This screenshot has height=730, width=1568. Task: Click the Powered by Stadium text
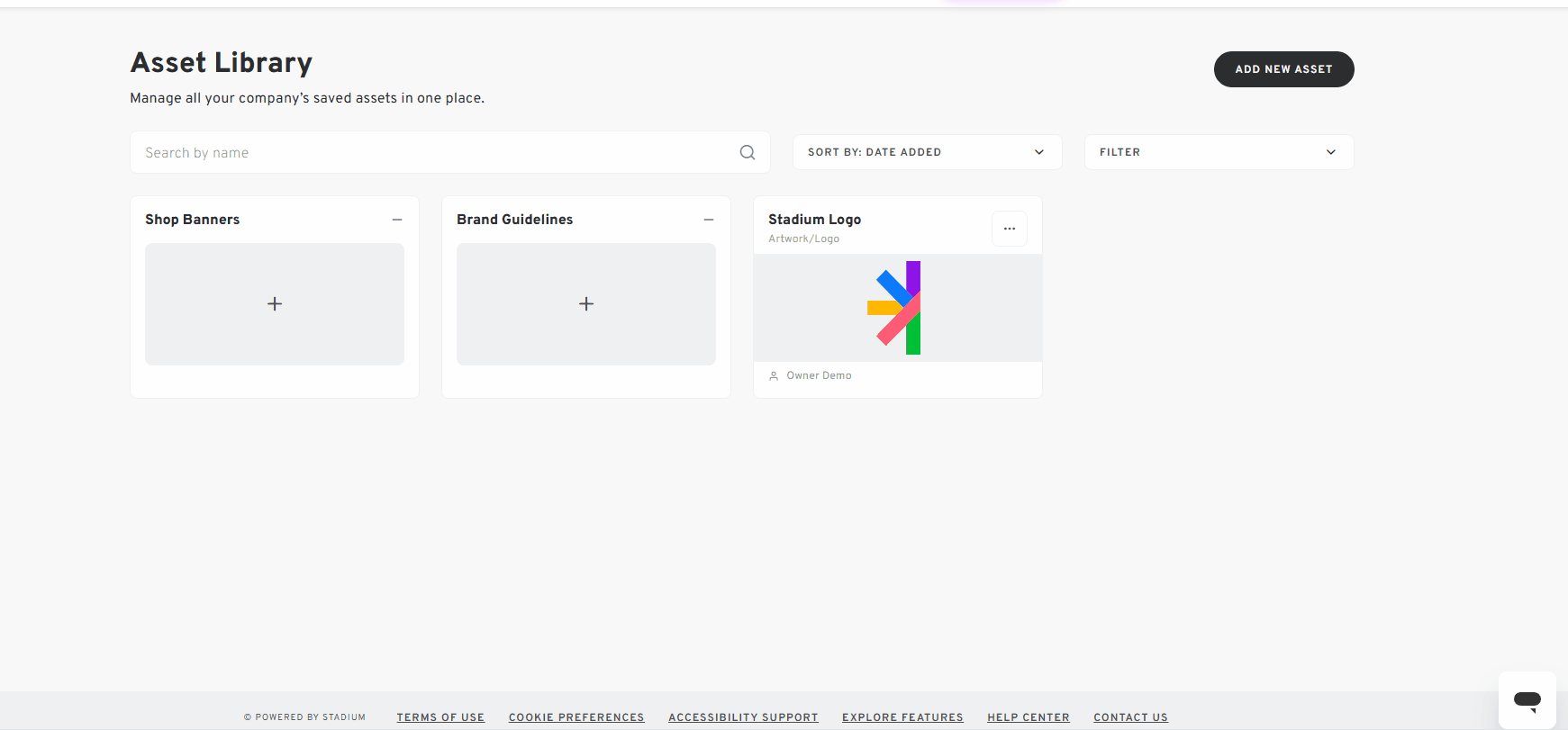click(304, 717)
